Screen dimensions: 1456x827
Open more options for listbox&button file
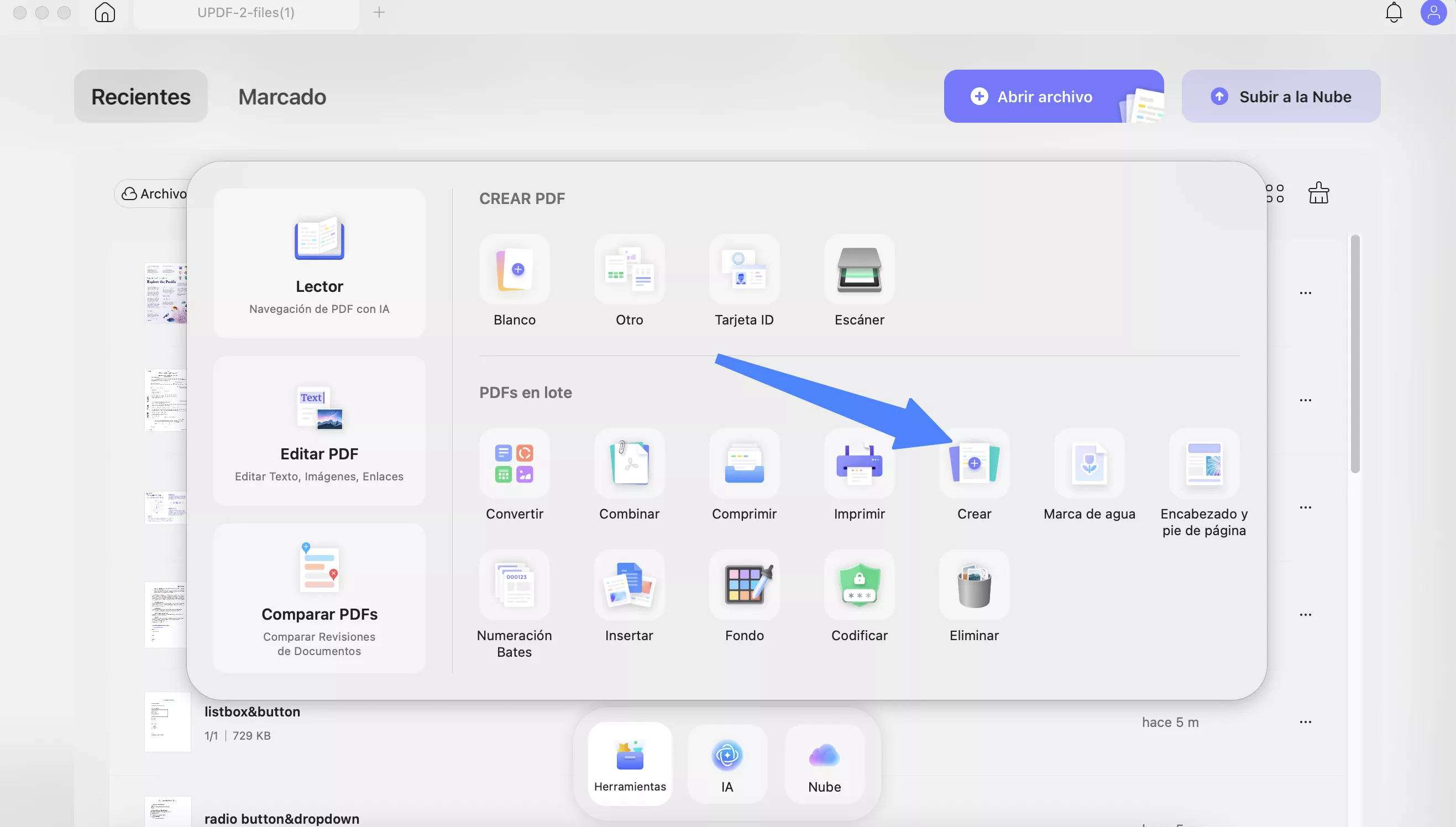[1305, 723]
